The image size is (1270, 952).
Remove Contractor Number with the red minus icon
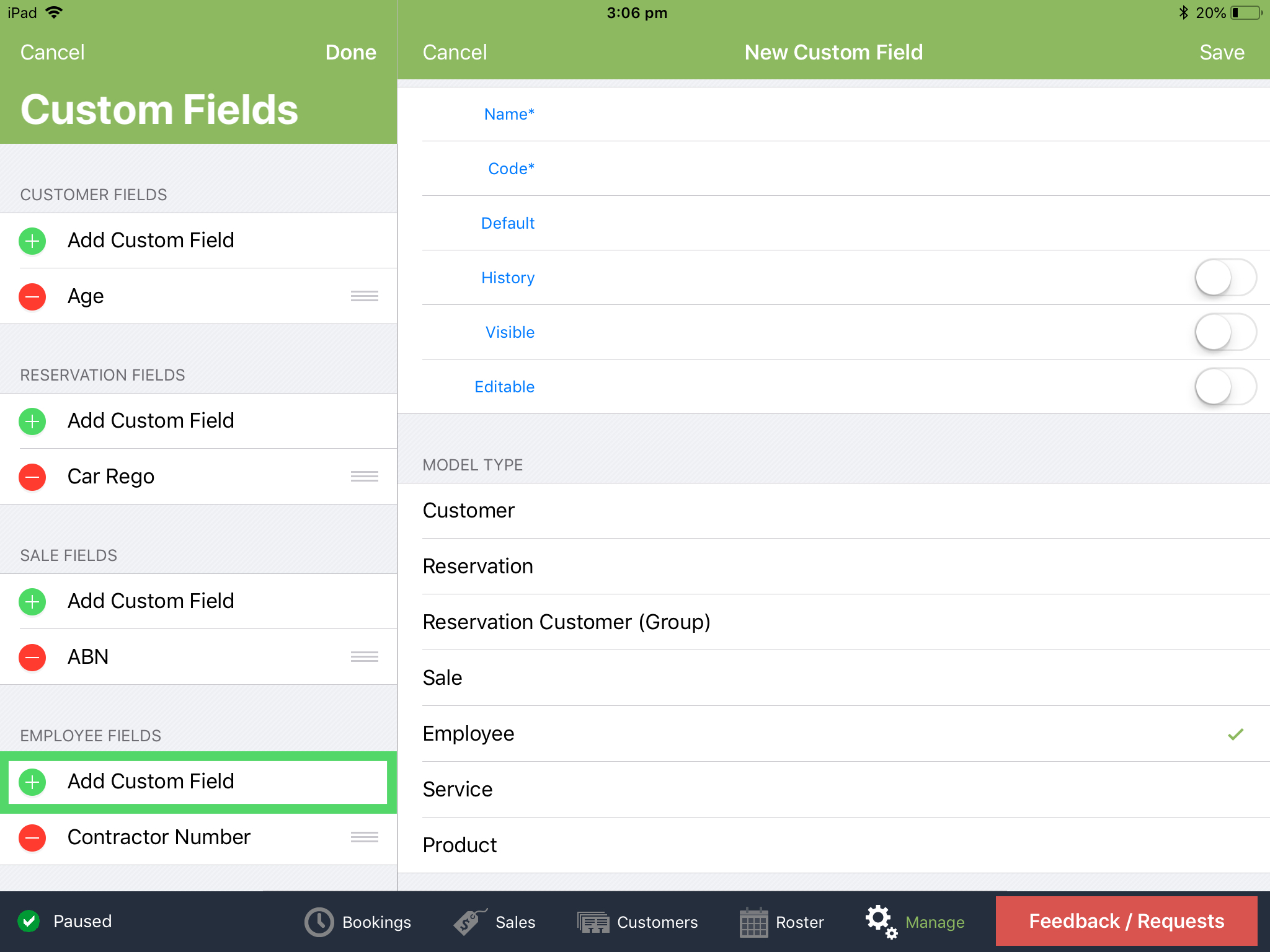tap(32, 837)
